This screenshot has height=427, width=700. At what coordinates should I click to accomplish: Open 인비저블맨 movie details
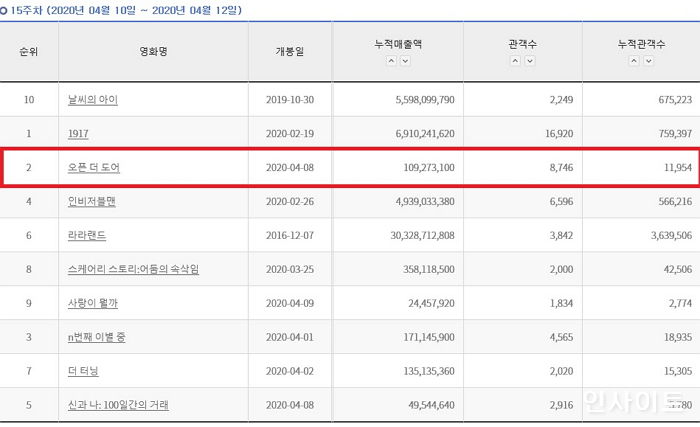96,201
